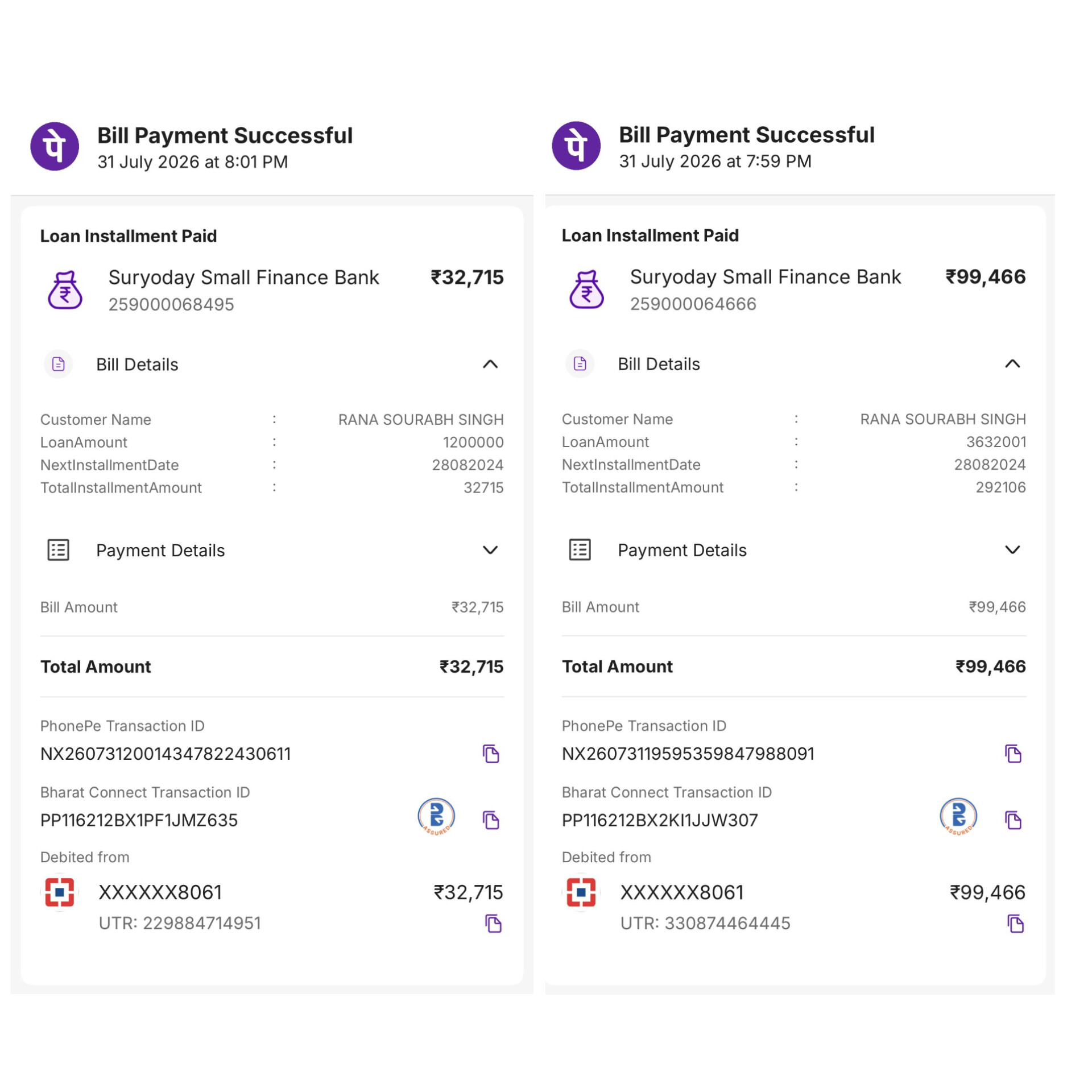This screenshot has width=1092, height=1092.
Task: Click the Bharat Connect Assured badge in ₹32,715 receipt
Action: click(x=436, y=817)
